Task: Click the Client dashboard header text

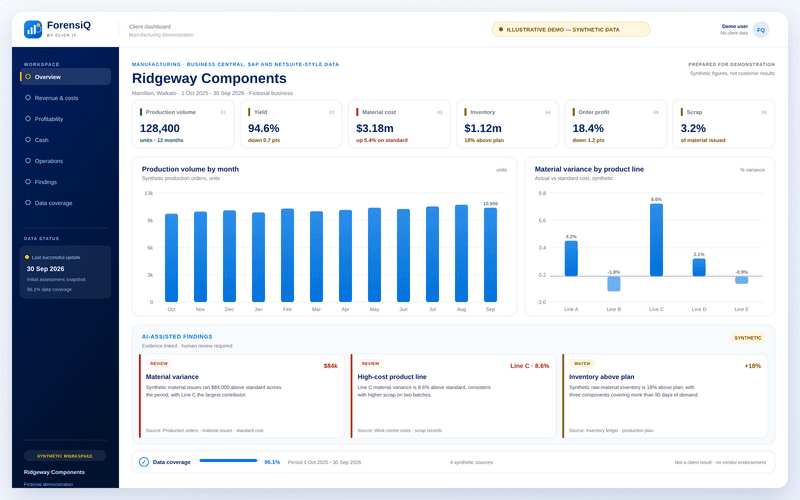Action: 149,27
